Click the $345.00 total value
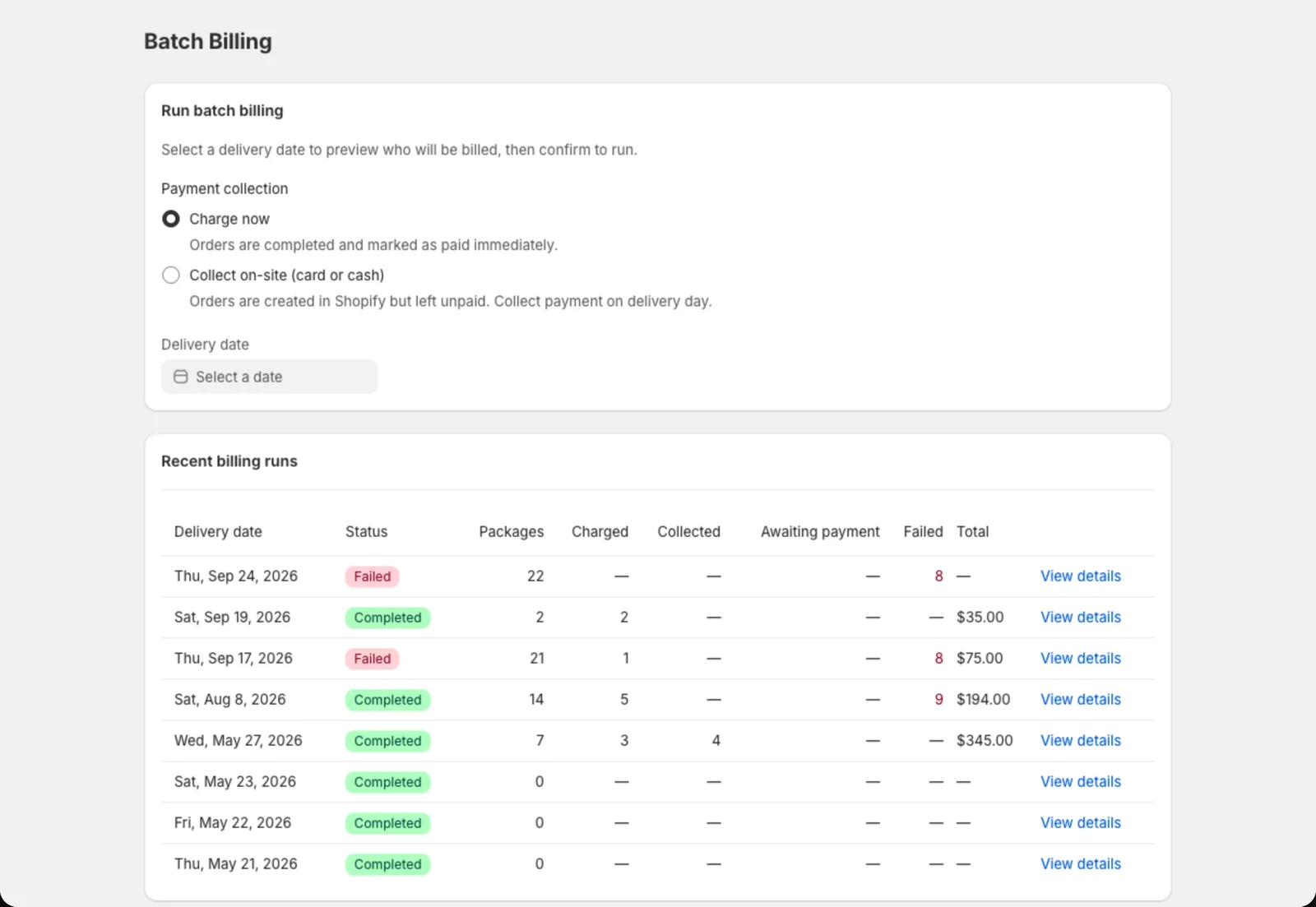 [985, 741]
